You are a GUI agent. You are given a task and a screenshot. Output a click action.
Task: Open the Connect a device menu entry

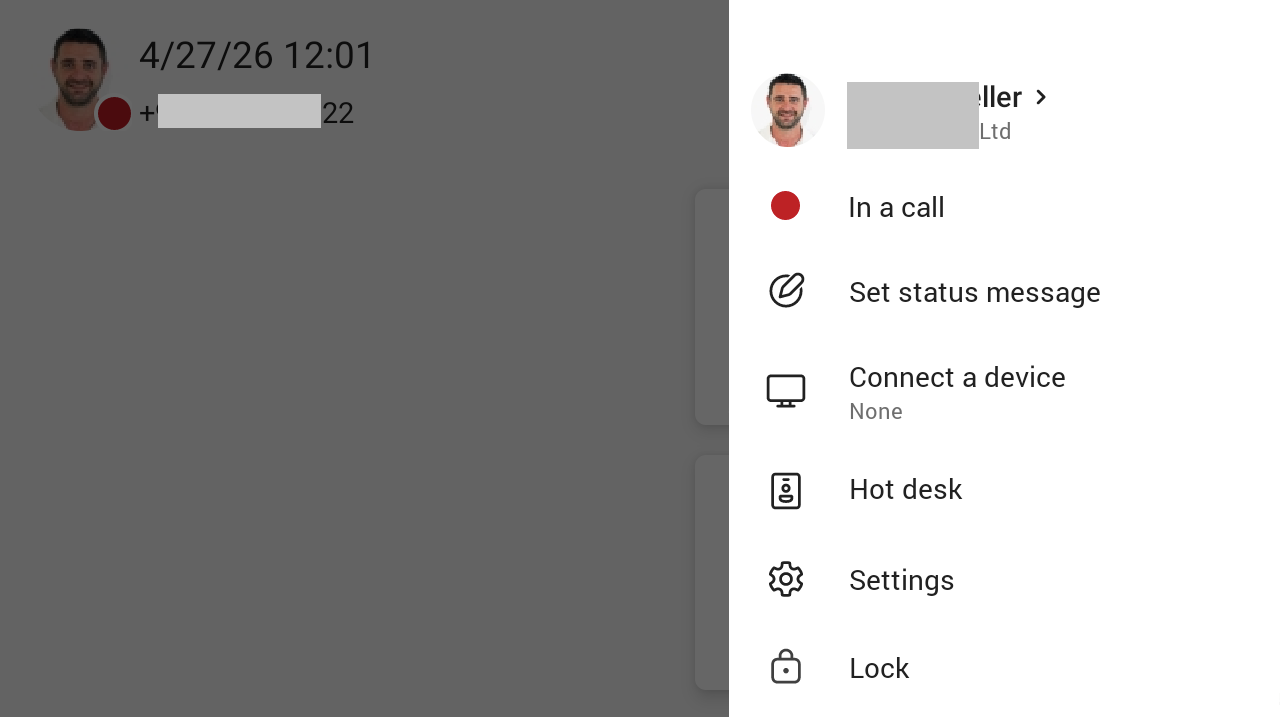pos(1004,391)
